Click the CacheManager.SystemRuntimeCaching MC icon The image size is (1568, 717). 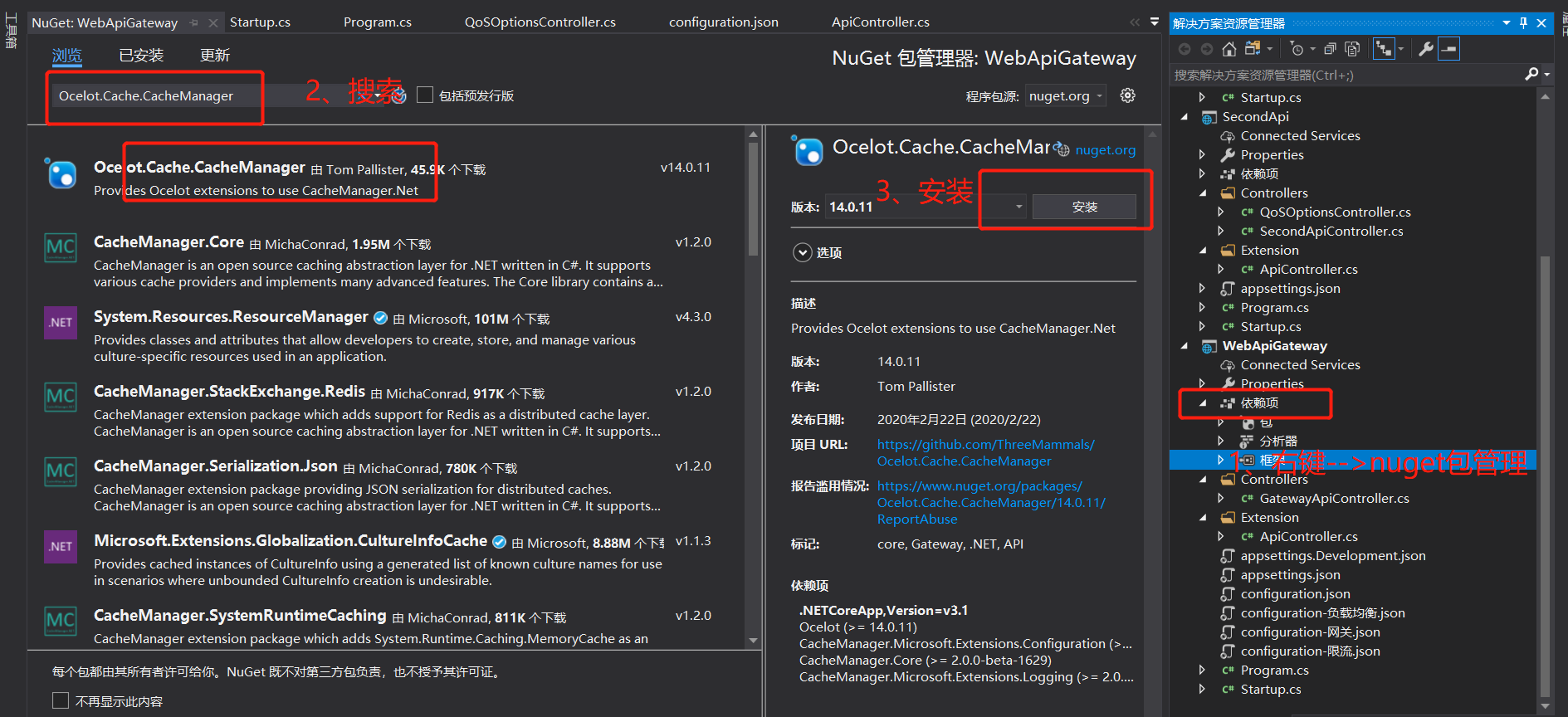click(x=61, y=621)
